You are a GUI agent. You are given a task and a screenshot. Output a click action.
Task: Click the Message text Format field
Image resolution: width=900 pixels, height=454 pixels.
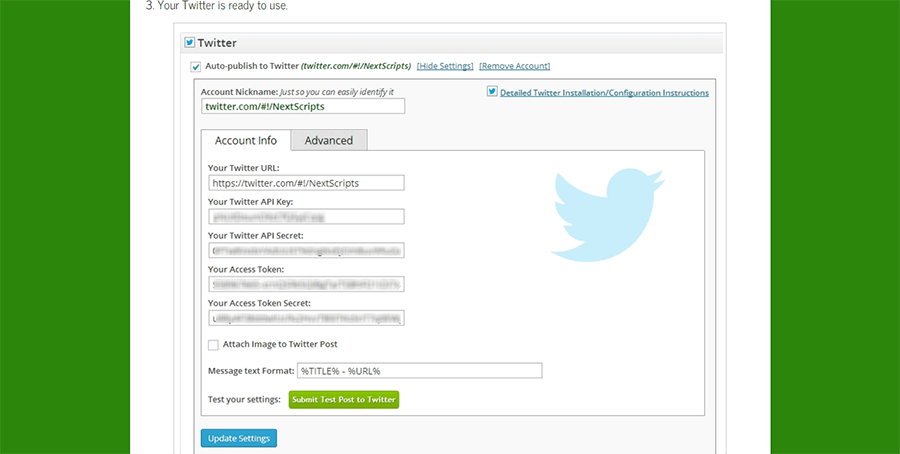pyautogui.click(x=420, y=371)
